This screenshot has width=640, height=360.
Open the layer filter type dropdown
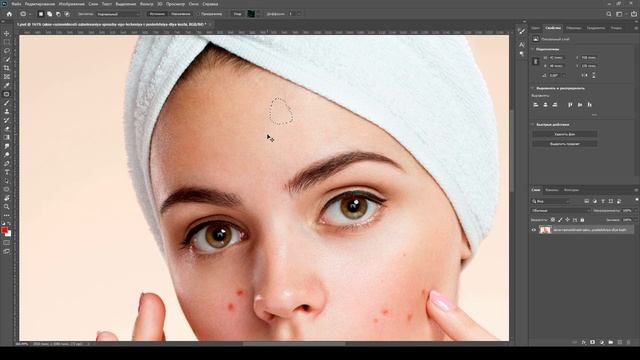551,201
